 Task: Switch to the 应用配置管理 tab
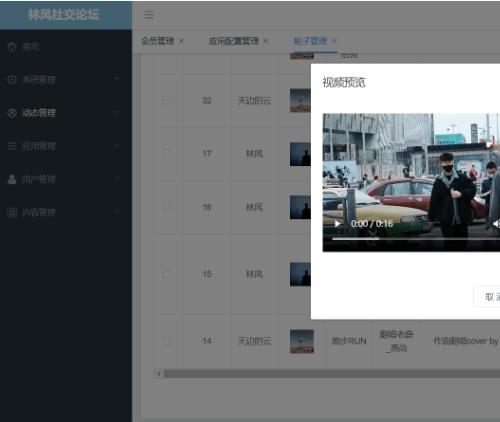(234, 41)
